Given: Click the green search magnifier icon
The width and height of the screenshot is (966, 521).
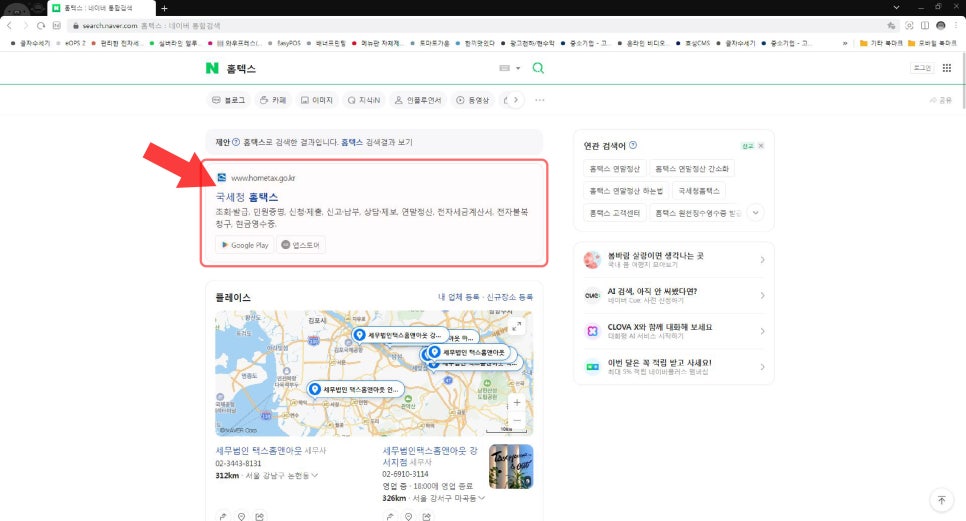Looking at the screenshot, I should pos(538,68).
